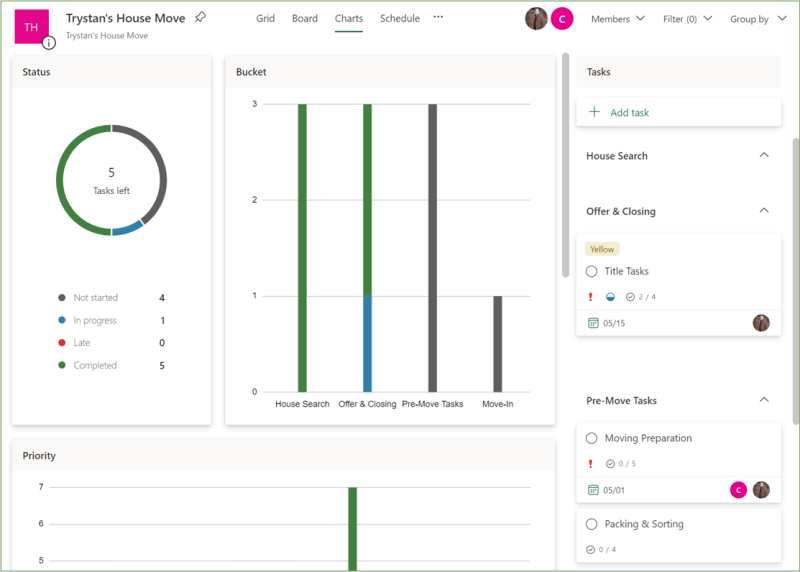Click the tasks pane vertical scrollbar
Screen dimensions: 800x572
(796, 281)
